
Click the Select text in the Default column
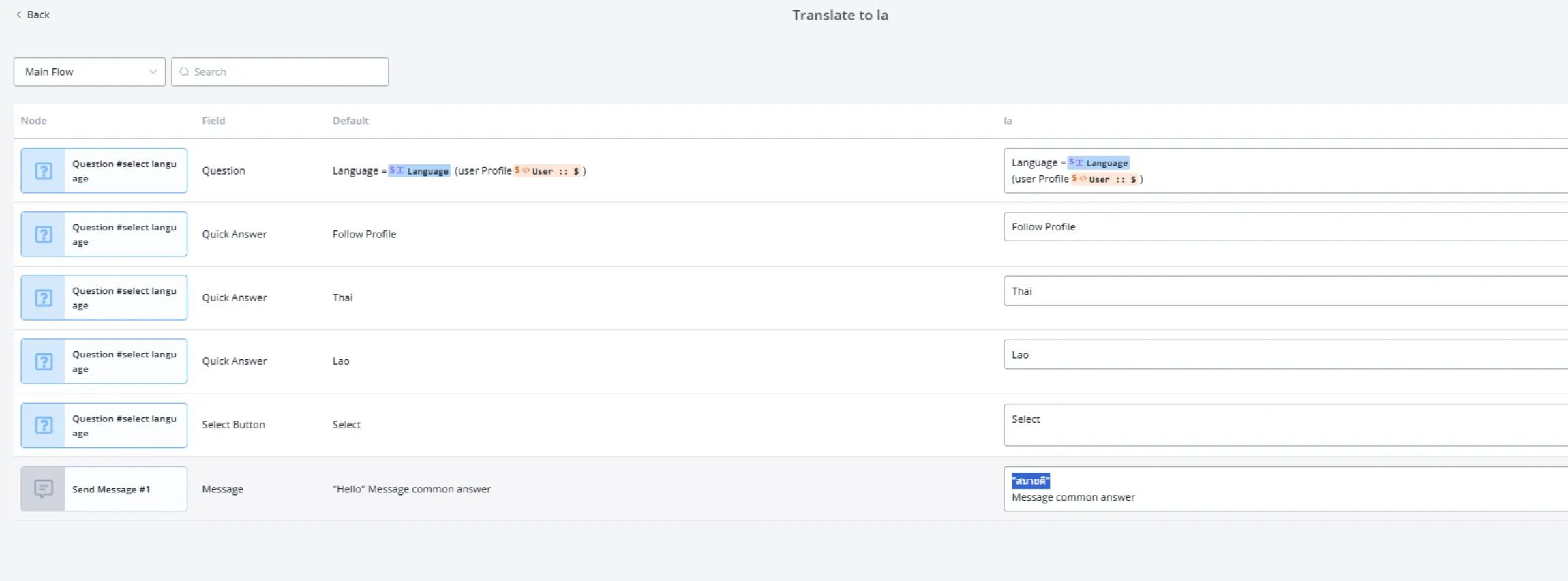(346, 424)
